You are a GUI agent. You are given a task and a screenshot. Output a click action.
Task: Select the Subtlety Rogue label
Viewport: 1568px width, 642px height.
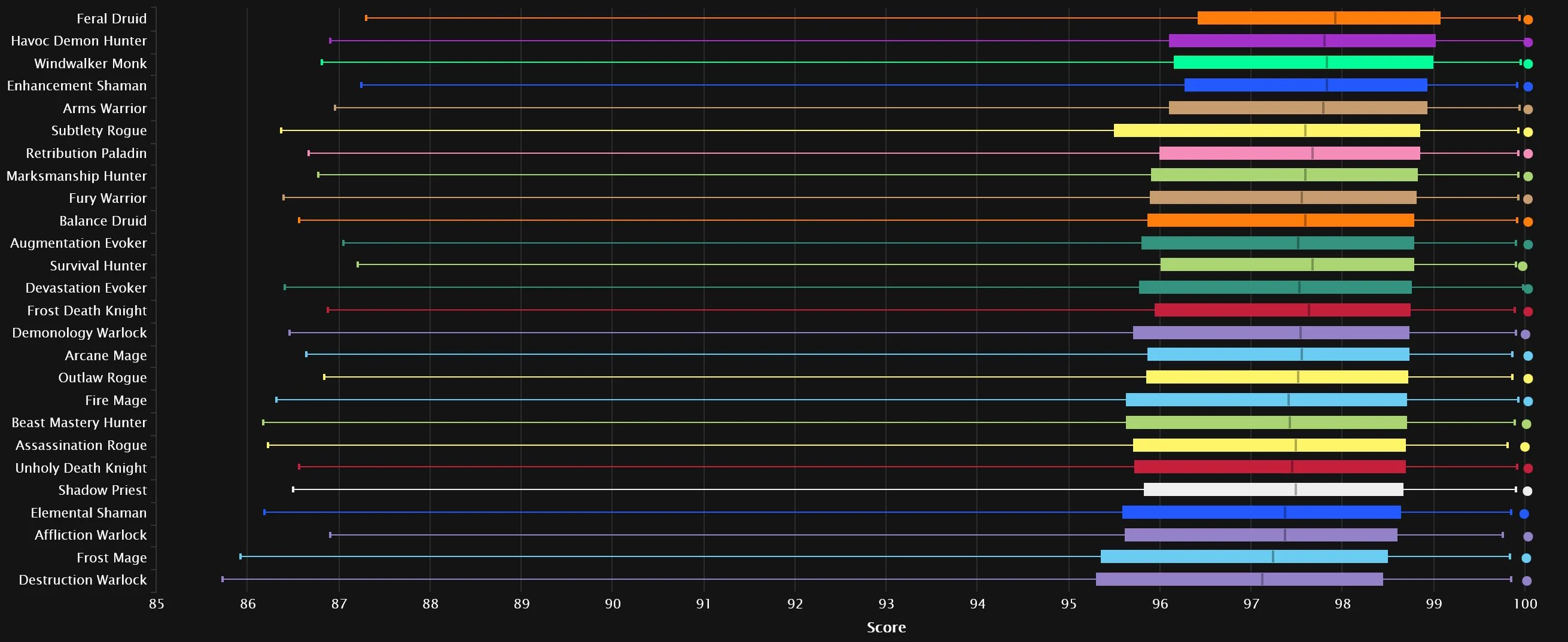click(x=99, y=131)
